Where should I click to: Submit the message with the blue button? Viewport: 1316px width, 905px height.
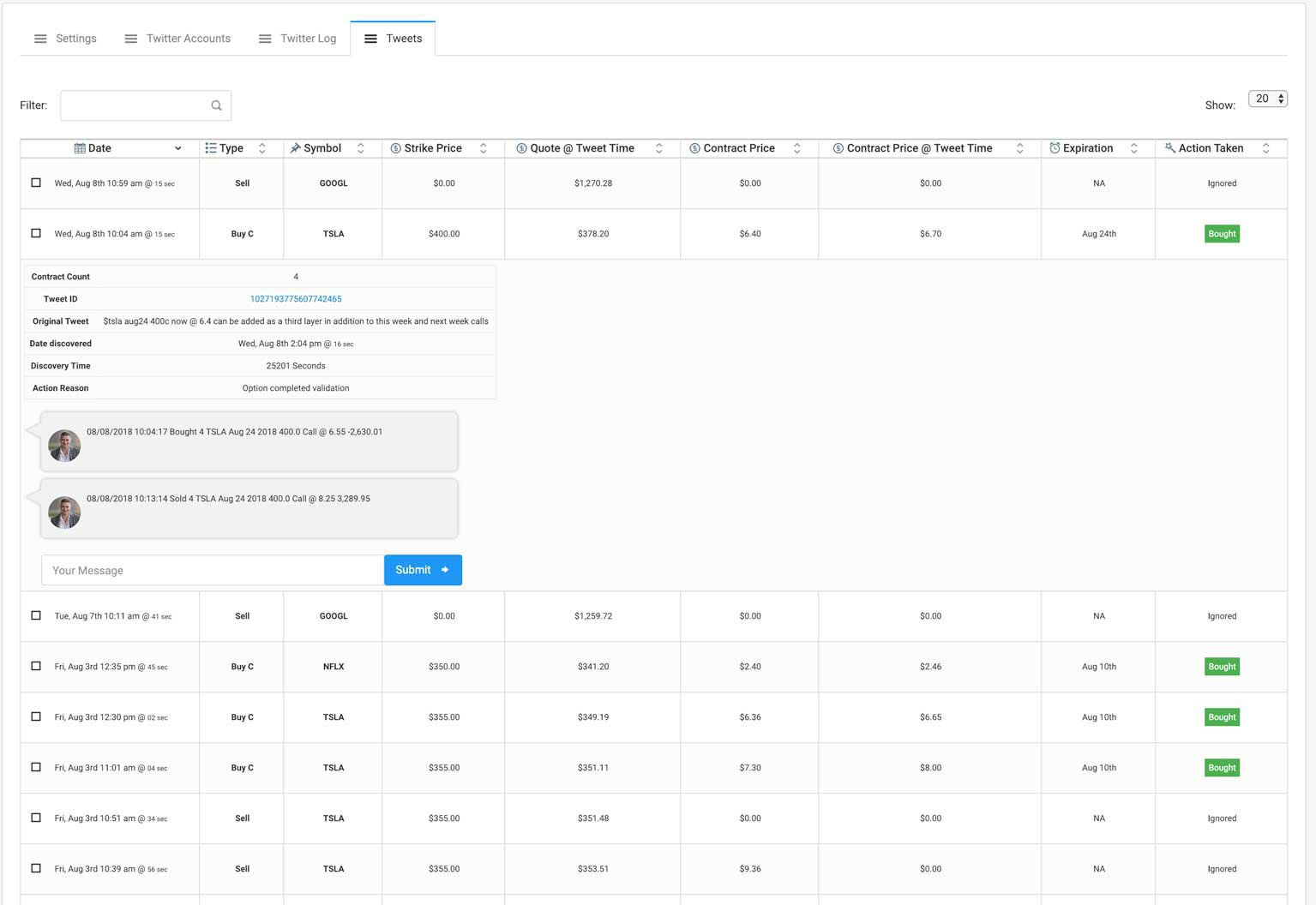tap(423, 570)
